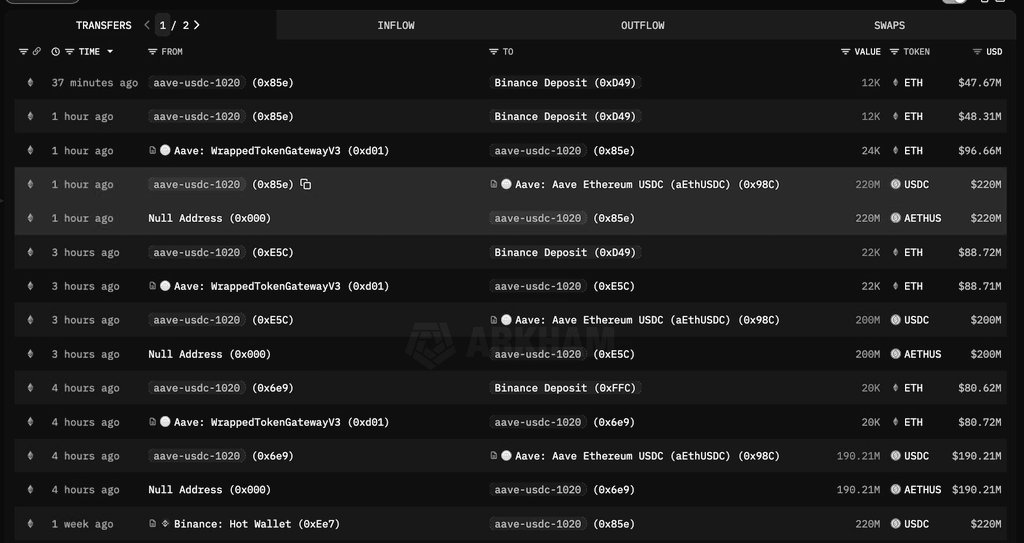Open aave-usdc-1020 (0x6e9) sender in $80.62M row

point(221,387)
